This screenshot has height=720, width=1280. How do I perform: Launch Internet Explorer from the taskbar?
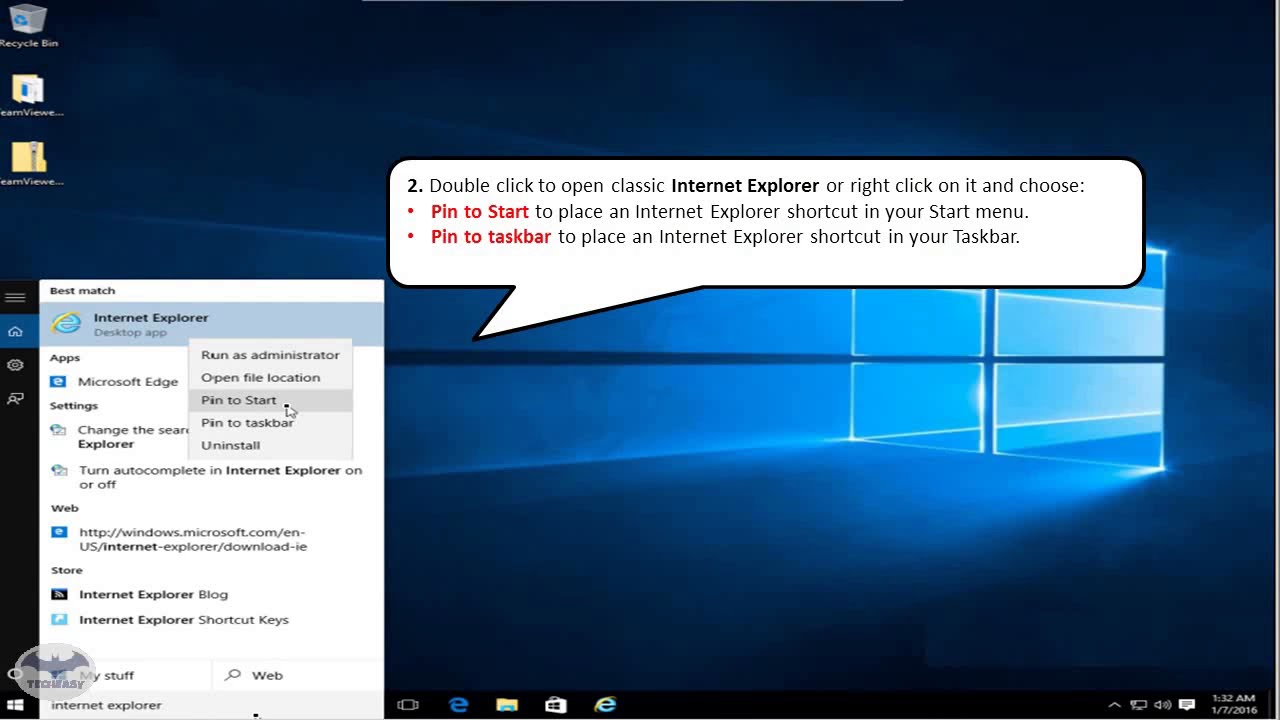click(x=605, y=705)
